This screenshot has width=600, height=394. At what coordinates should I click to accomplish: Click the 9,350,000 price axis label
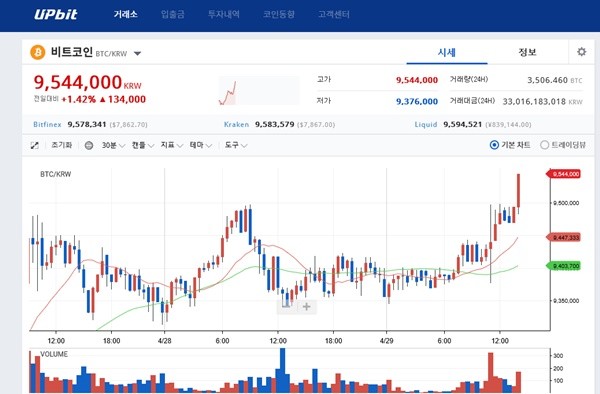pyautogui.click(x=566, y=301)
